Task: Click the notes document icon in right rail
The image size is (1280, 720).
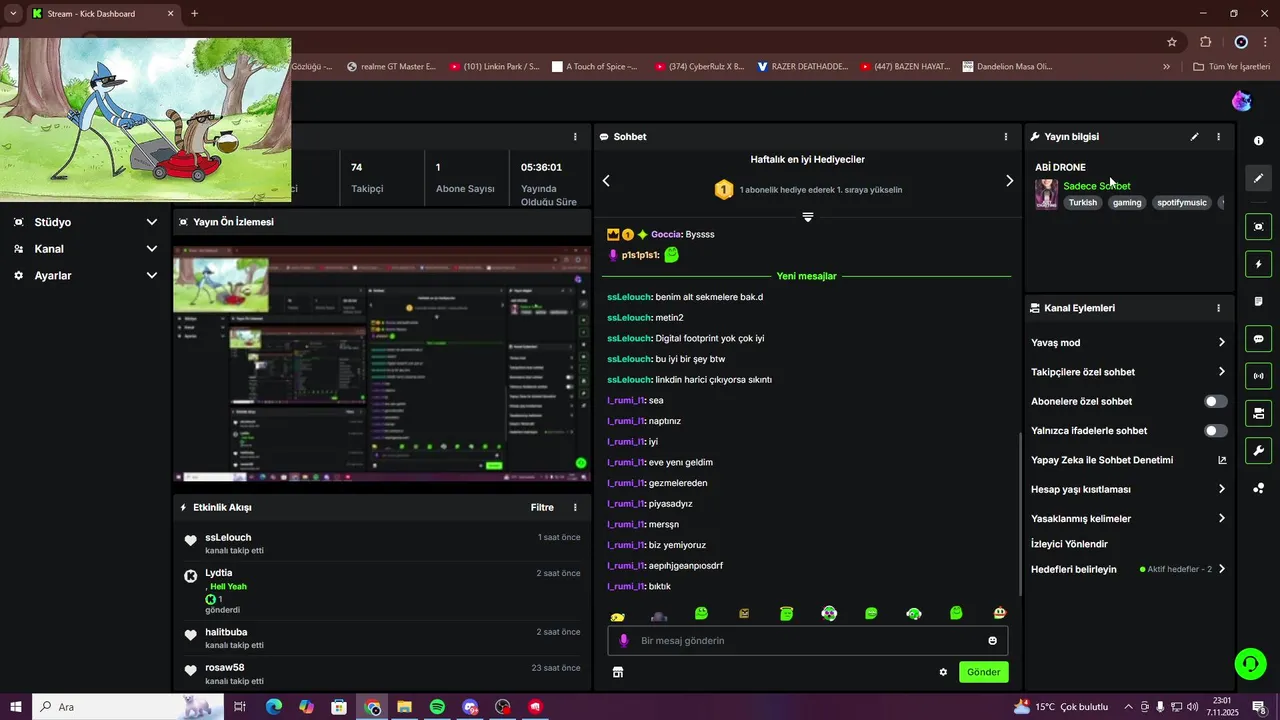Action: pos(1258,301)
